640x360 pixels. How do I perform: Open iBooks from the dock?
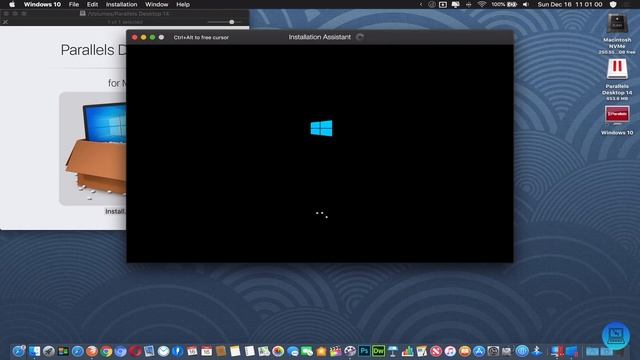pyautogui.click(x=464, y=351)
